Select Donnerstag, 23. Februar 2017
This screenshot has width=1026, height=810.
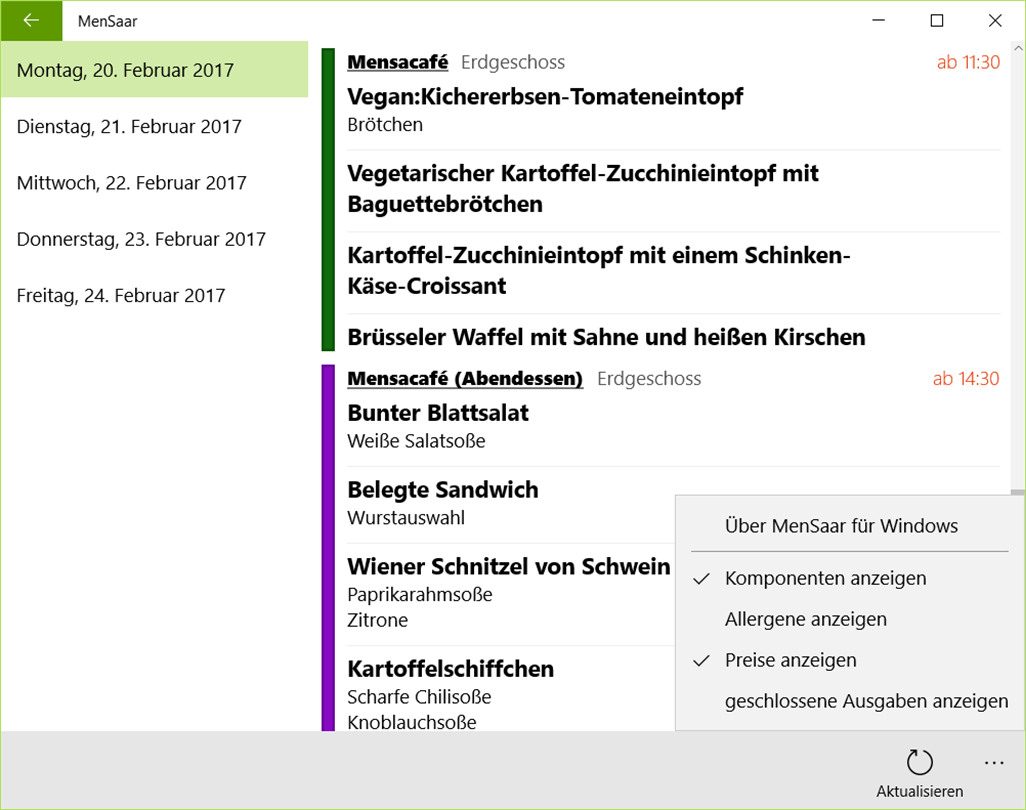pos(141,239)
